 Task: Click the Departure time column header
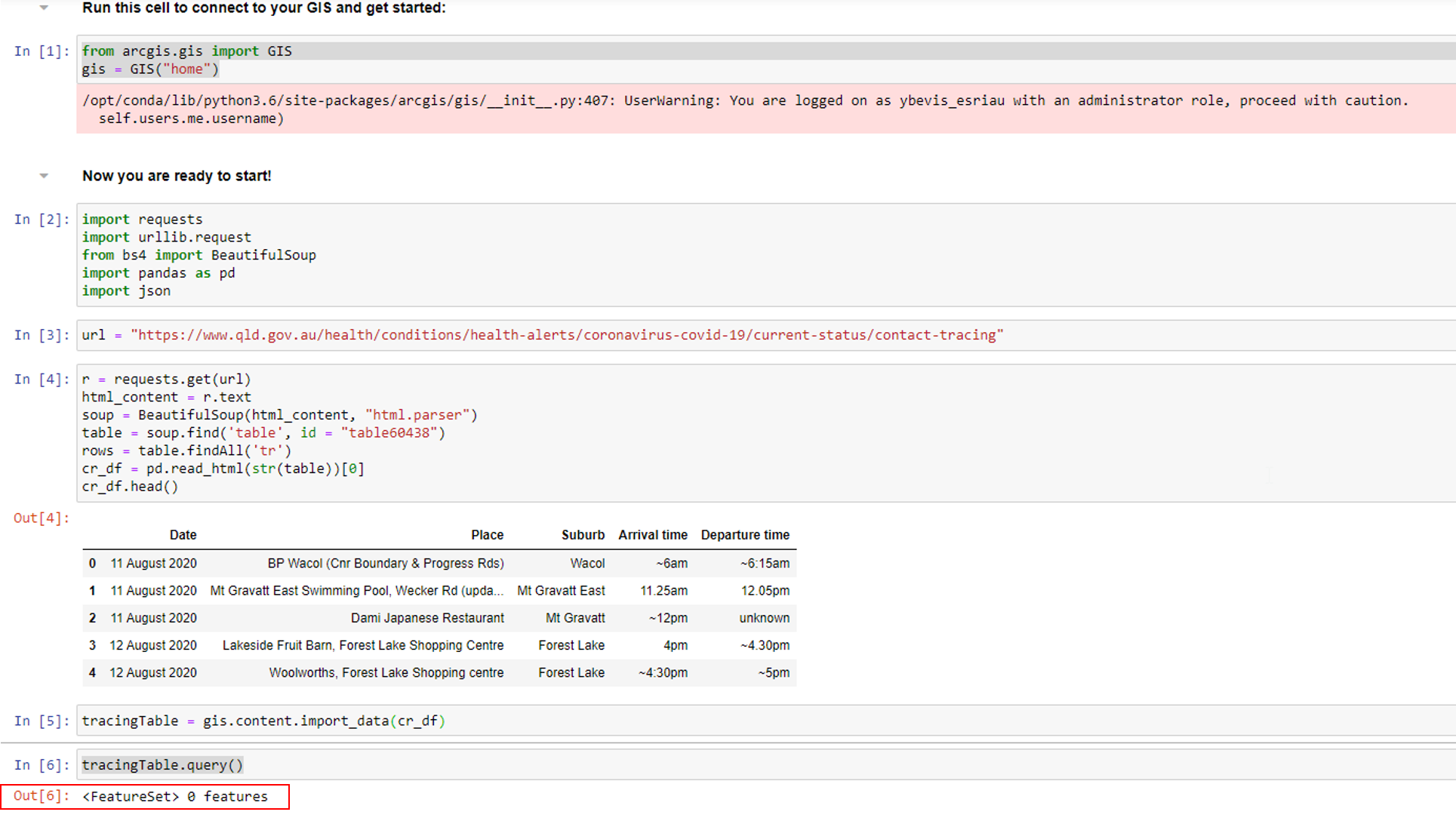pyautogui.click(x=745, y=535)
